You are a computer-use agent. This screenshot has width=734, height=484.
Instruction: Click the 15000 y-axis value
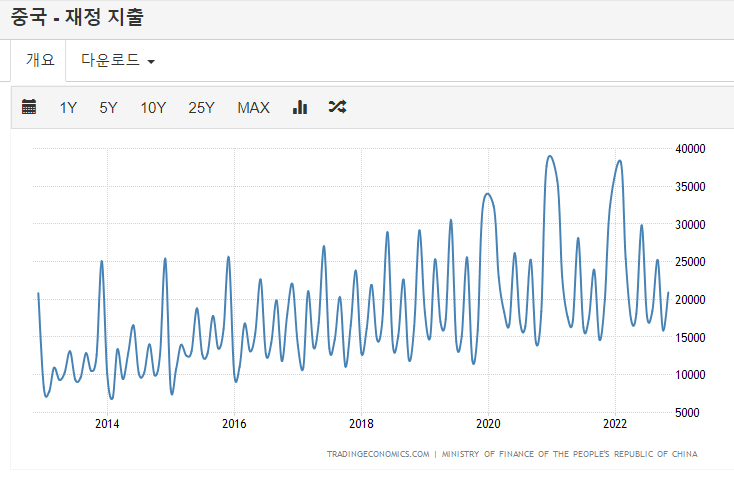(690, 337)
